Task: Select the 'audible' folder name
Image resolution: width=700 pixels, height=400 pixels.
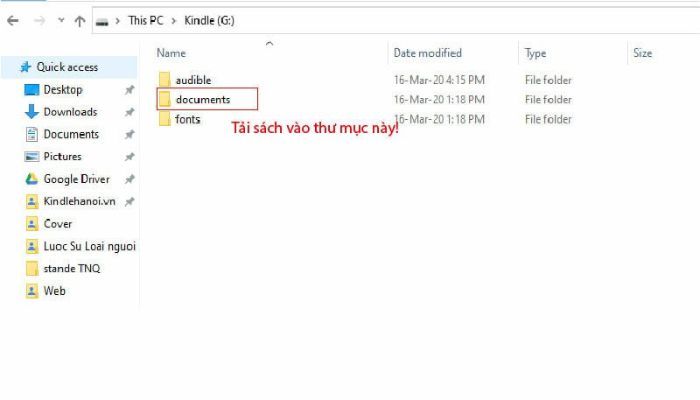Action: 193,80
